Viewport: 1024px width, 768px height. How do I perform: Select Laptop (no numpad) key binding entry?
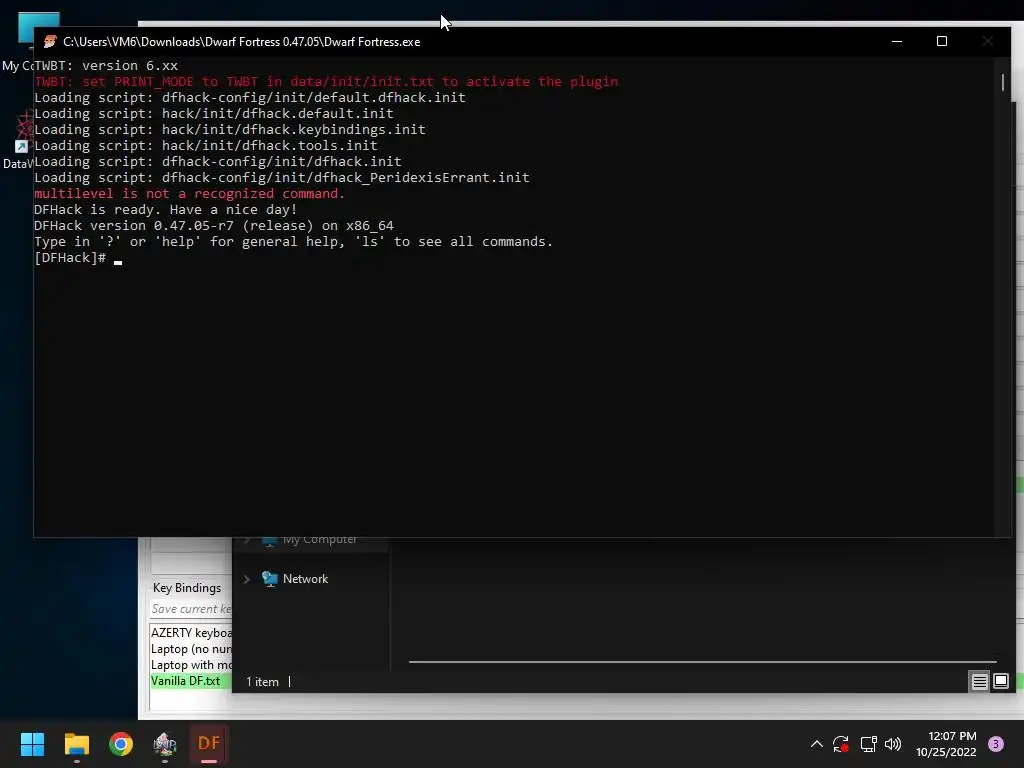click(x=190, y=649)
